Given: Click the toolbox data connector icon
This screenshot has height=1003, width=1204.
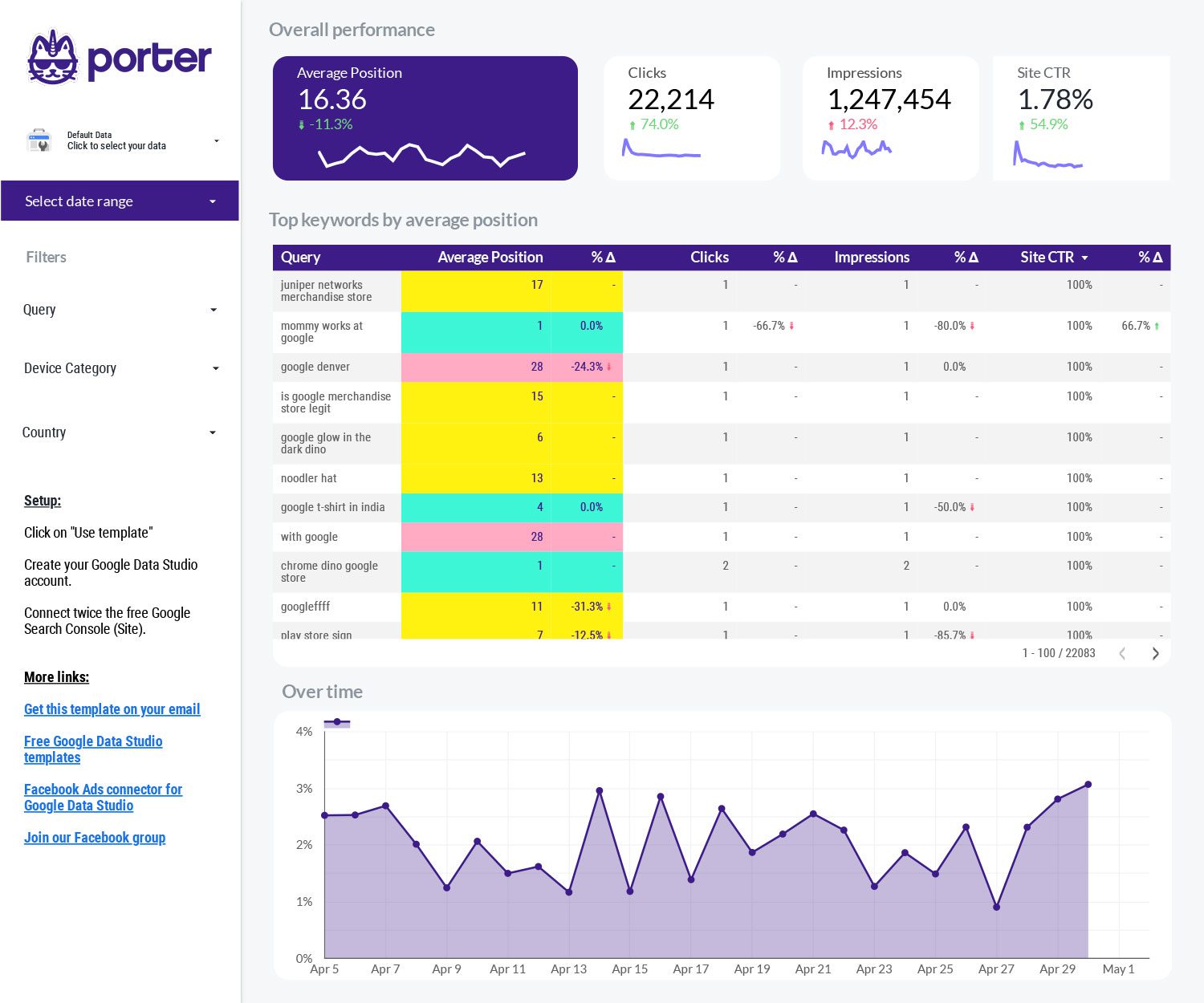Looking at the screenshot, I should pos(39,139).
